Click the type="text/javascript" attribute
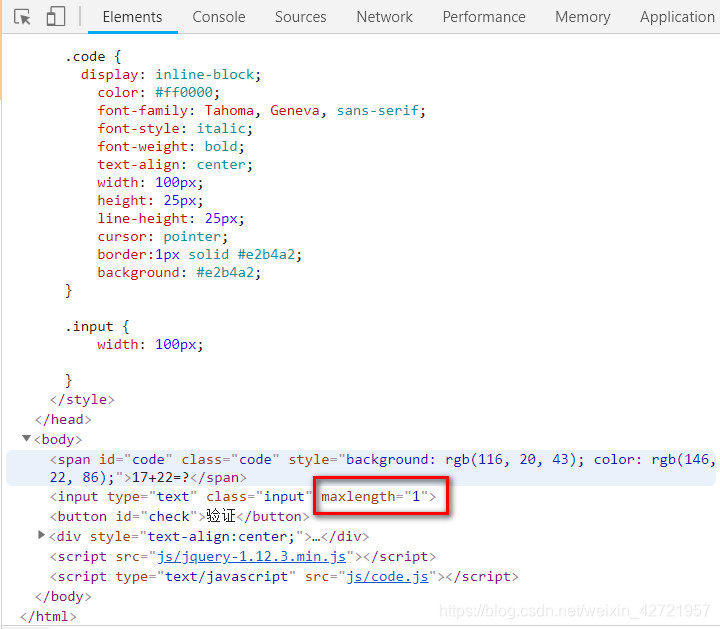Image resolution: width=720 pixels, height=629 pixels. [204, 577]
